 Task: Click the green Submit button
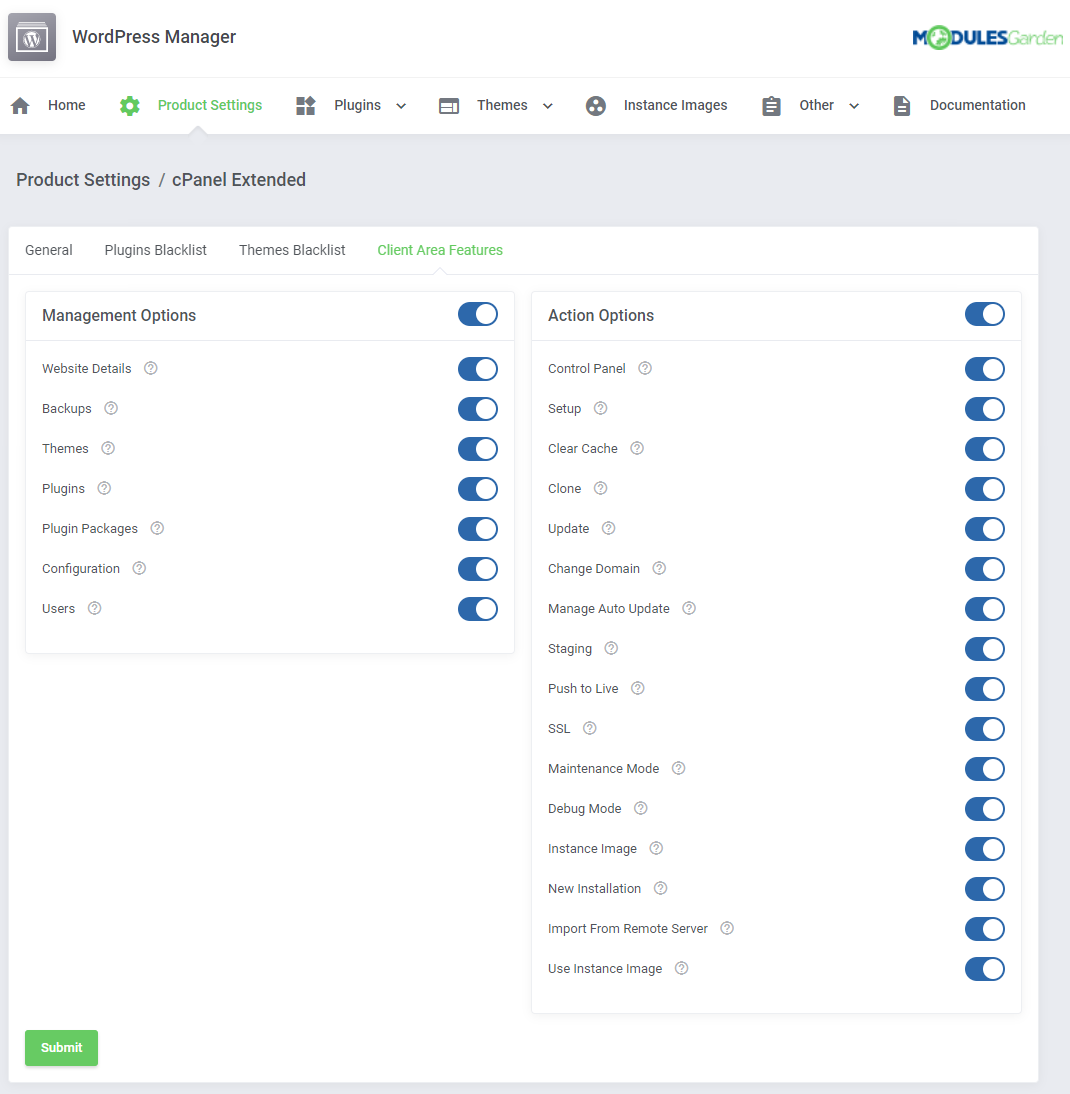pos(61,1047)
